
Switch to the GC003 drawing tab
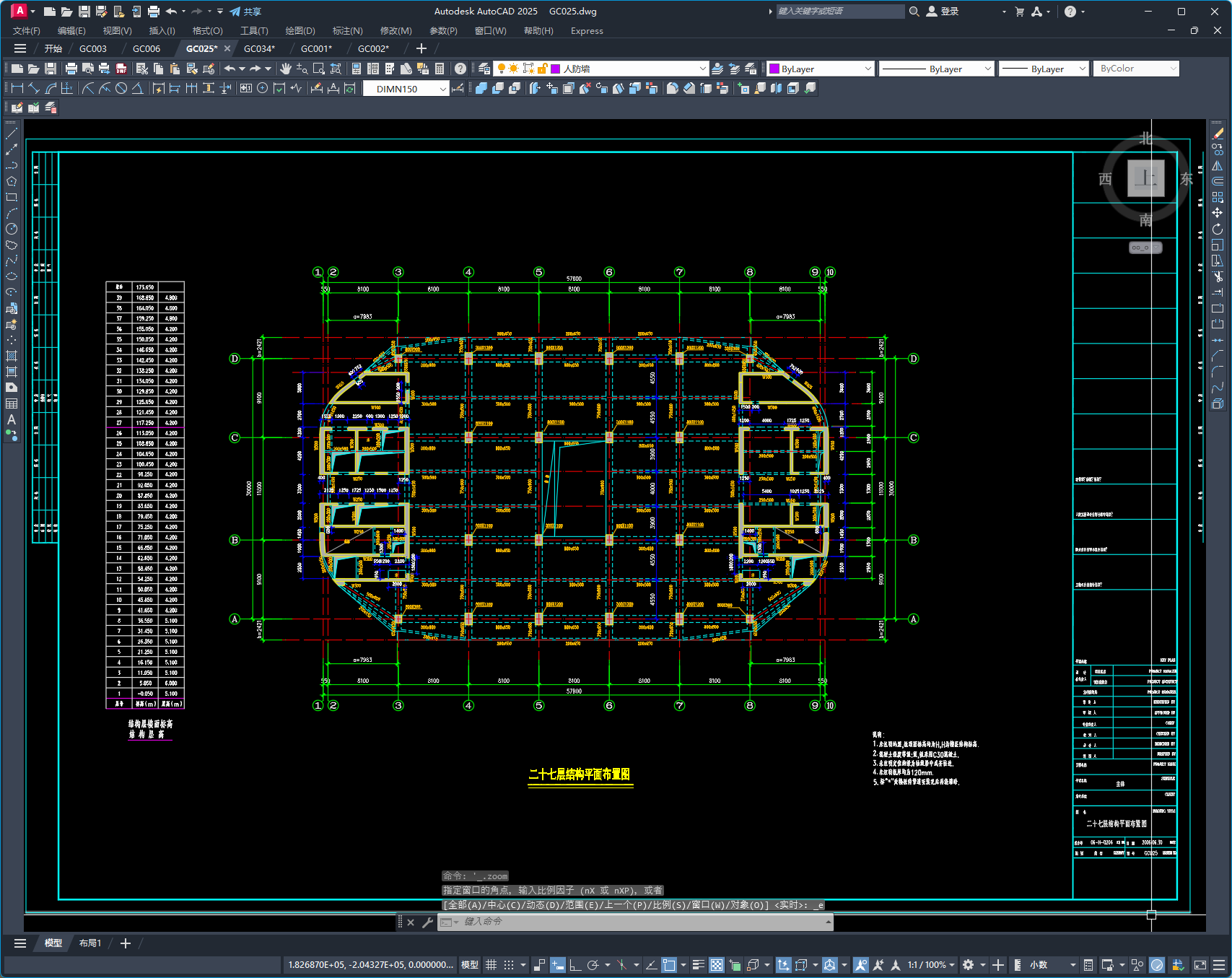click(93, 48)
